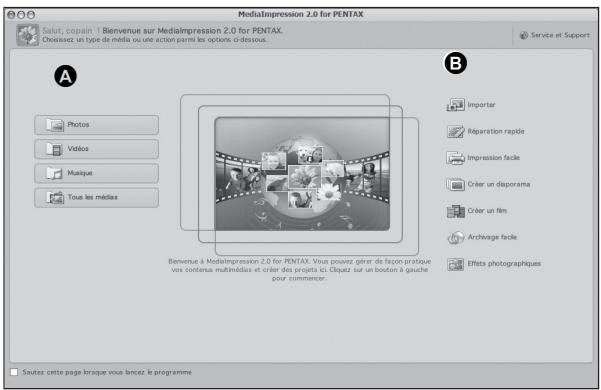Screen dimensions: 601x390
Task: Click the Créer un film icon
Action: click(x=455, y=211)
